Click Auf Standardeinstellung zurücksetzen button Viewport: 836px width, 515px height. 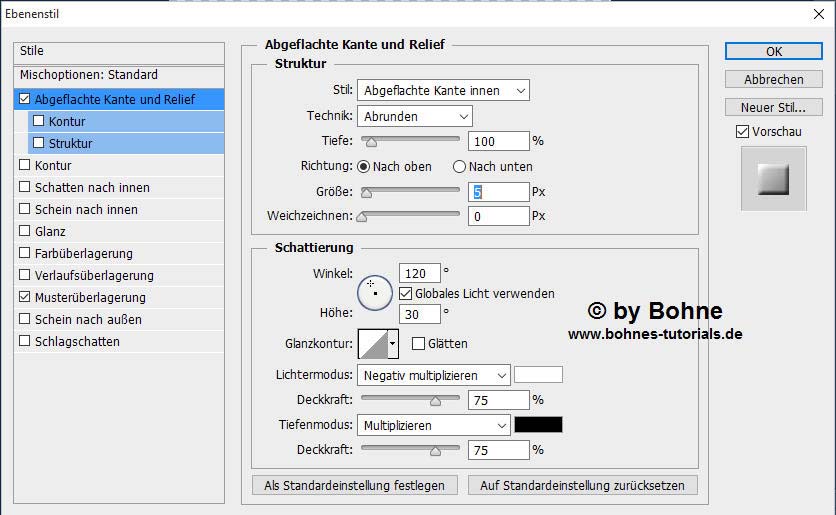[x=582, y=485]
